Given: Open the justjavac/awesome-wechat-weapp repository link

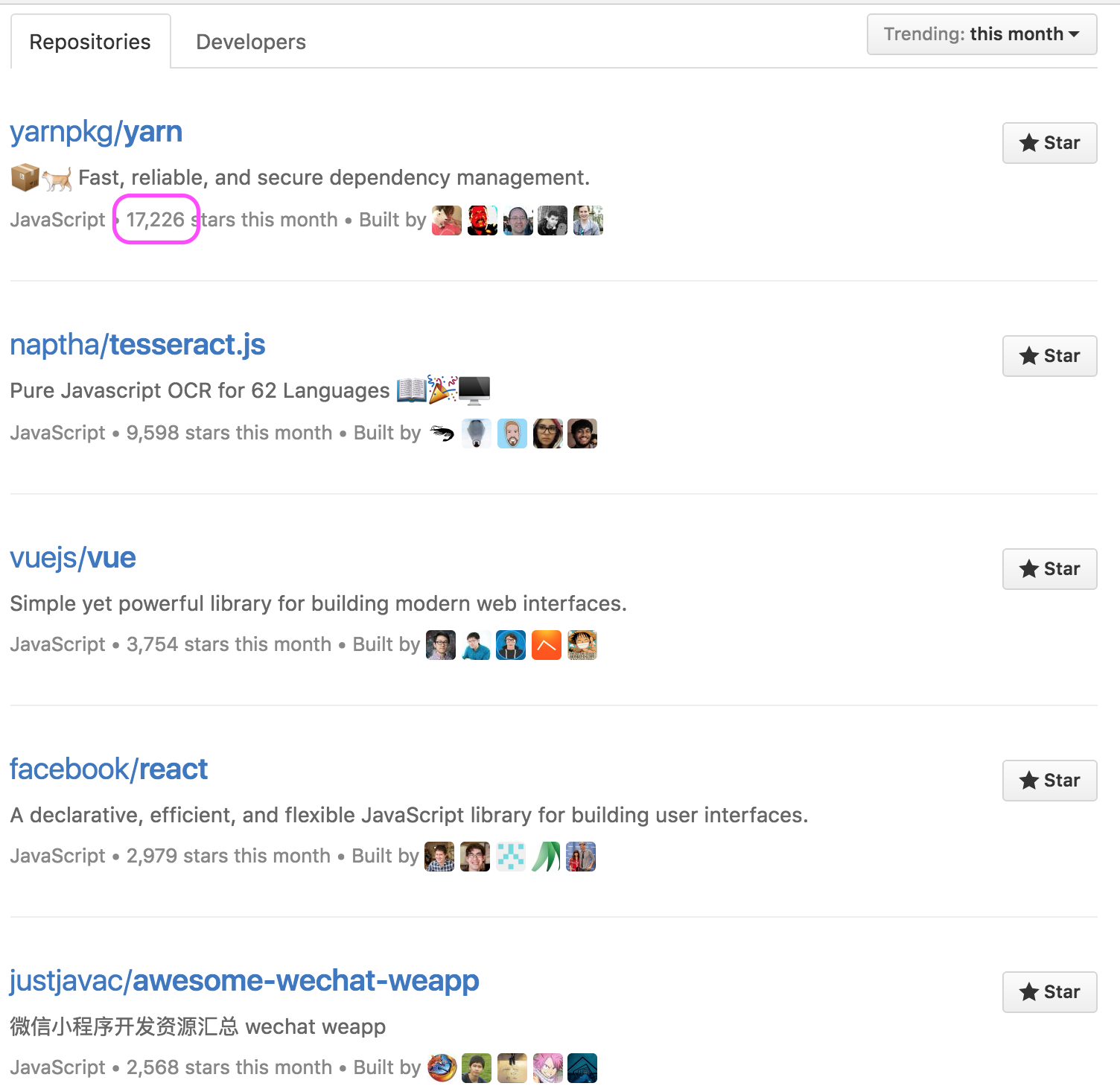Looking at the screenshot, I should click(x=244, y=981).
